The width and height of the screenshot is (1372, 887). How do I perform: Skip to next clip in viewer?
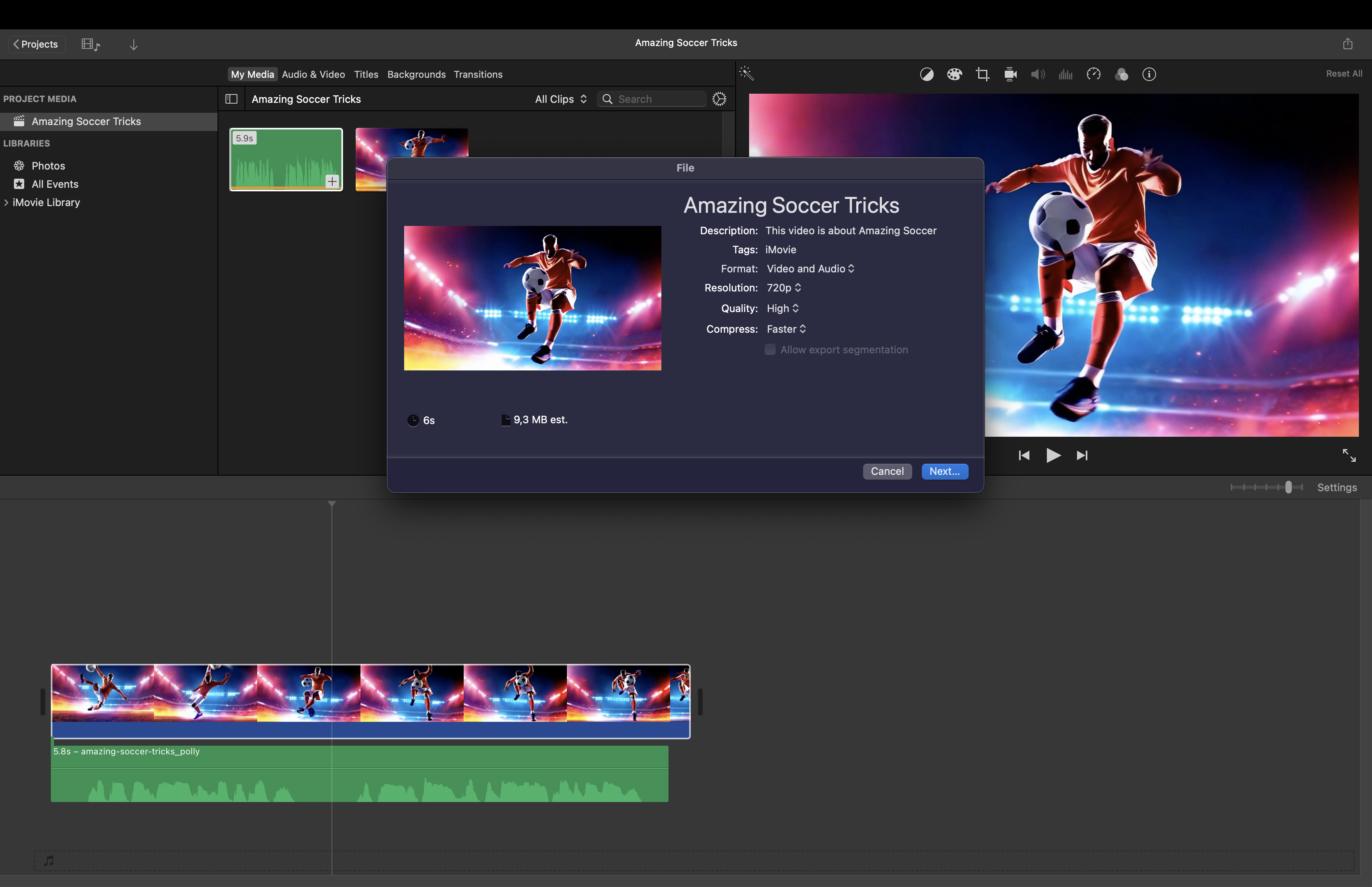pyautogui.click(x=1083, y=455)
